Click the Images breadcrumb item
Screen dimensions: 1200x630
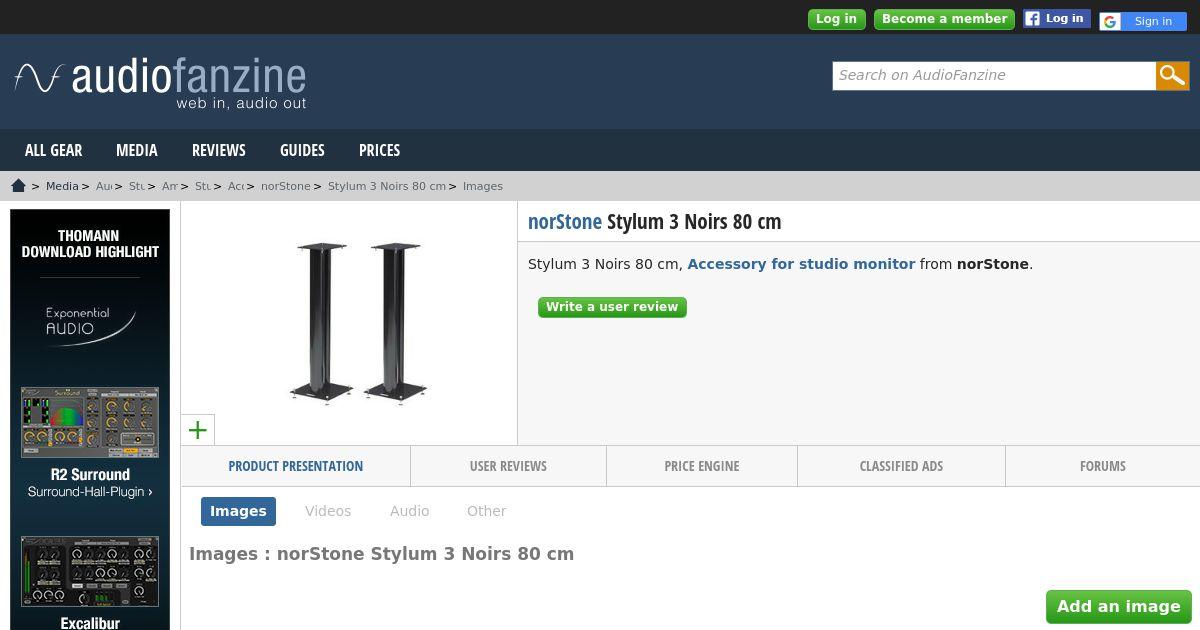click(483, 186)
